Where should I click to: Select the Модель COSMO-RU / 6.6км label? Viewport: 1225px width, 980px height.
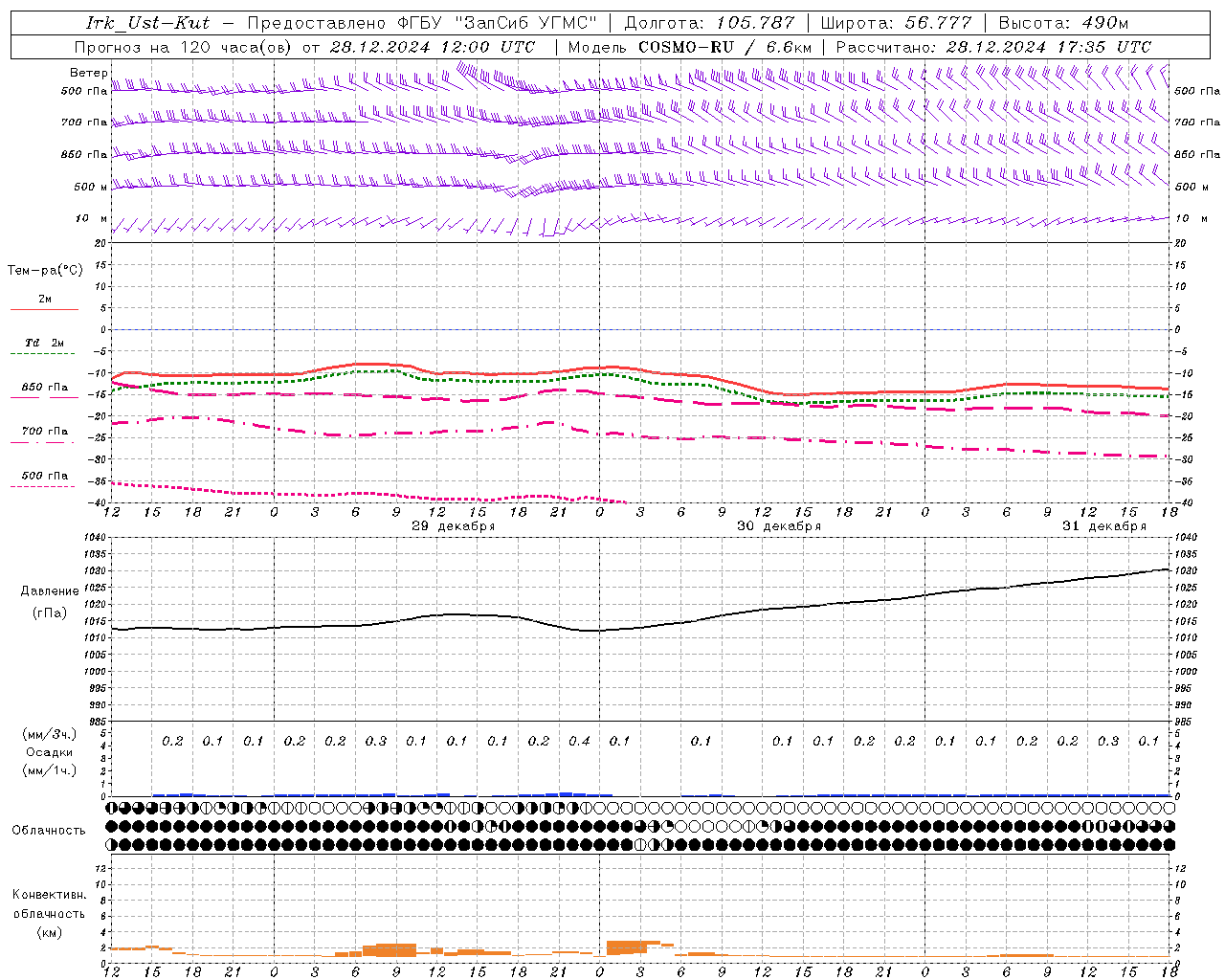click(690, 47)
